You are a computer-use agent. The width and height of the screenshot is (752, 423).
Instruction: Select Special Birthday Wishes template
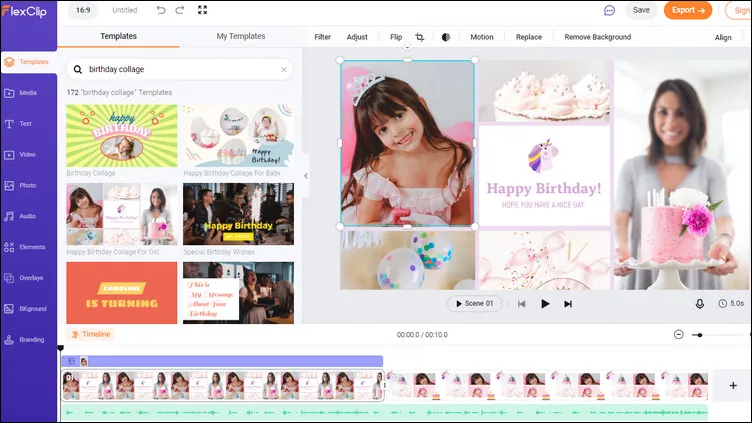[x=238, y=214]
